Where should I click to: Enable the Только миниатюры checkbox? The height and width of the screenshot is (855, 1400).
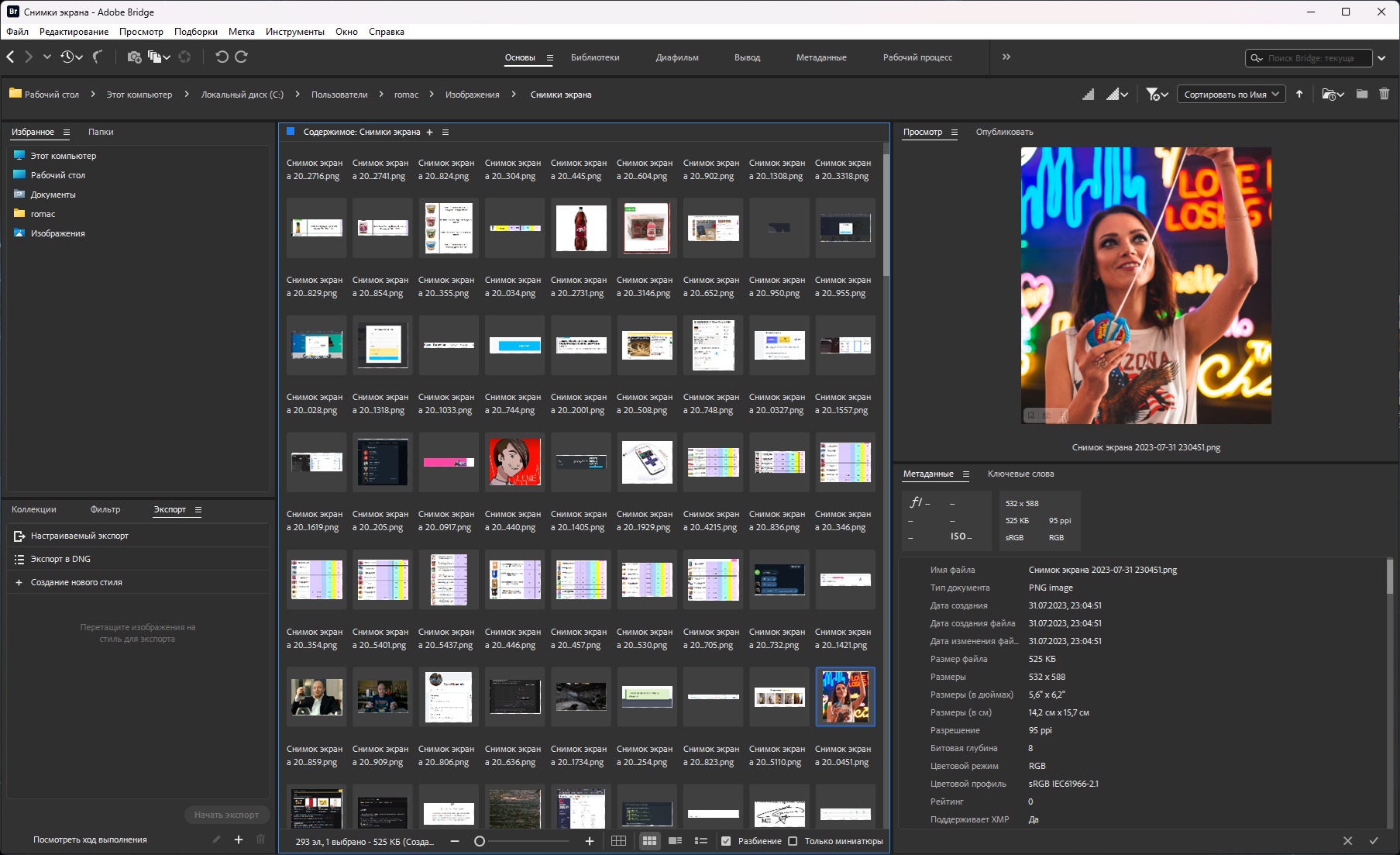[793, 841]
